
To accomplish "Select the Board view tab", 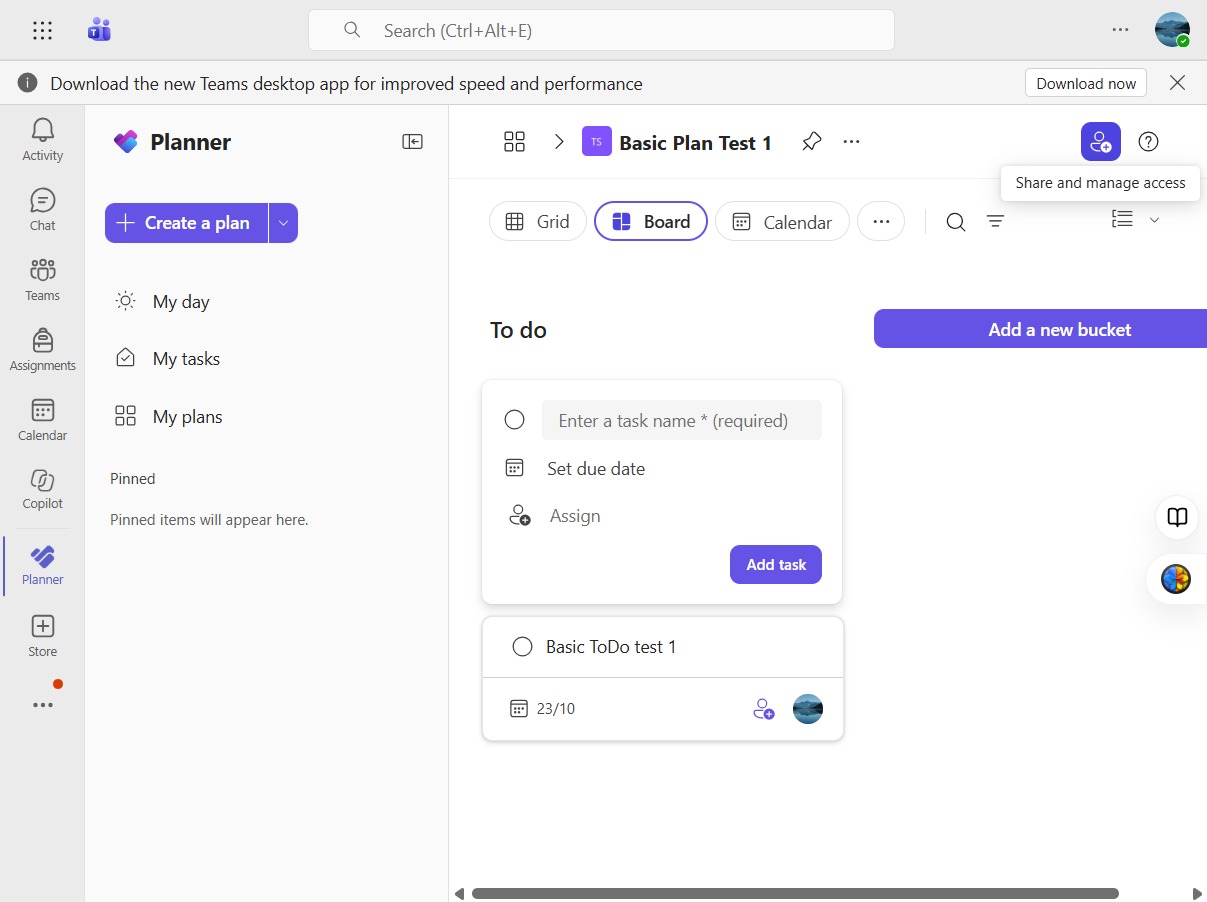I will point(651,222).
